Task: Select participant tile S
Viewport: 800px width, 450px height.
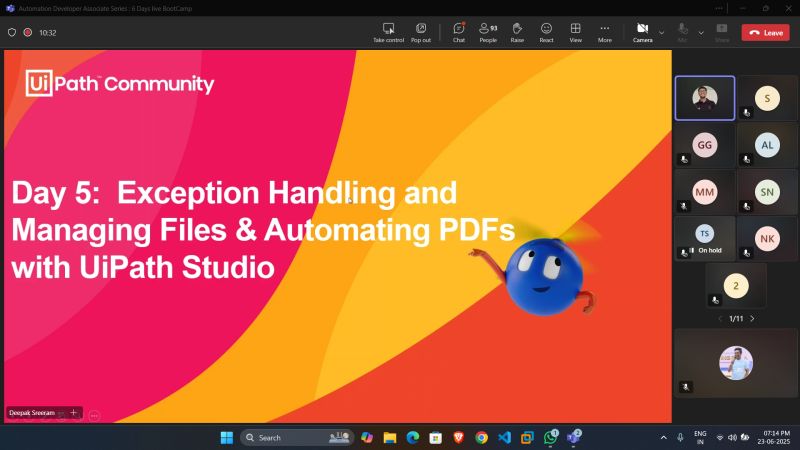Action: (767, 98)
